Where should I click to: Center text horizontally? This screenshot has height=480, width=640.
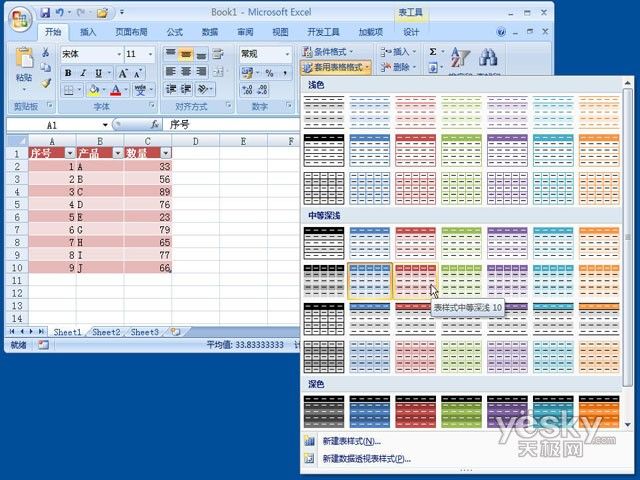[x=186, y=71]
